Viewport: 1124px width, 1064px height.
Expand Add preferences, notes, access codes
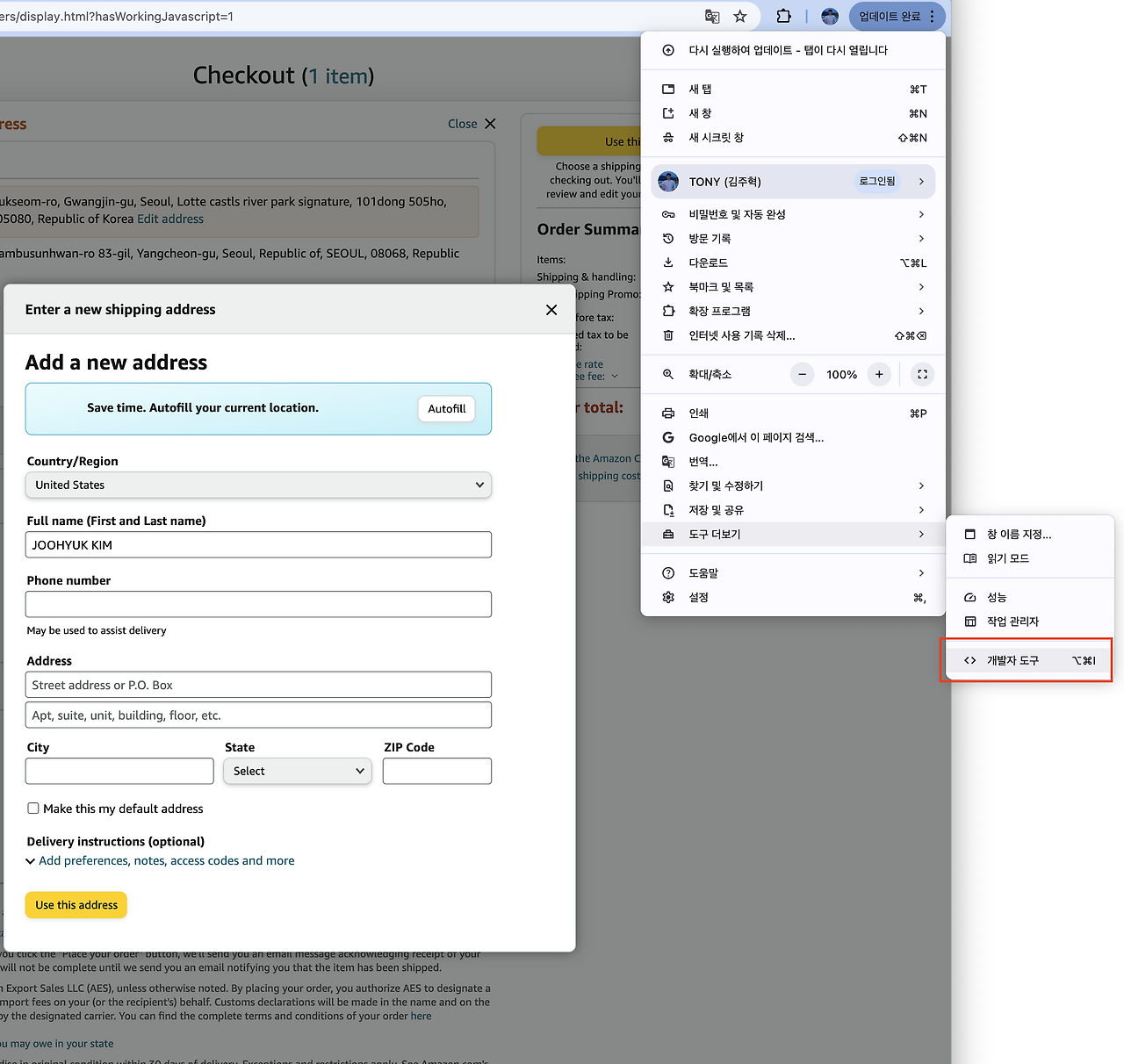(166, 861)
